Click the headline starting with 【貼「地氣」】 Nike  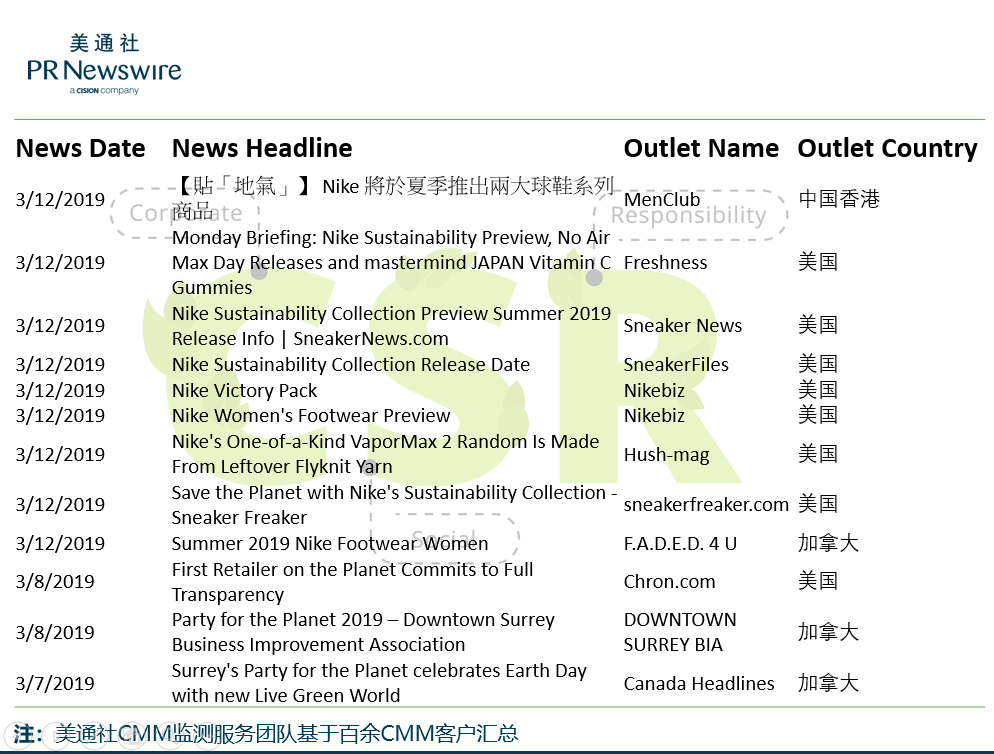pyautogui.click(x=393, y=198)
